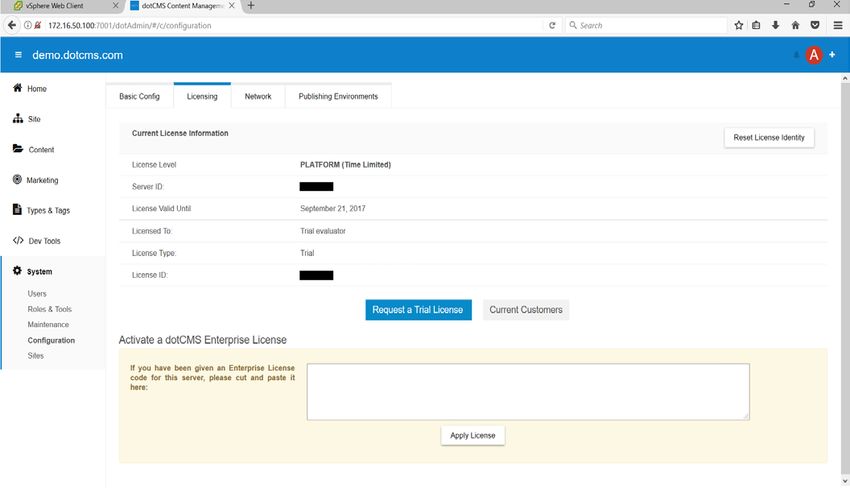Image resolution: width=850 pixels, height=488 pixels.
Task: Open the Firefox hamburger menu
Action: pyautogui.click(x=838, y=25)
